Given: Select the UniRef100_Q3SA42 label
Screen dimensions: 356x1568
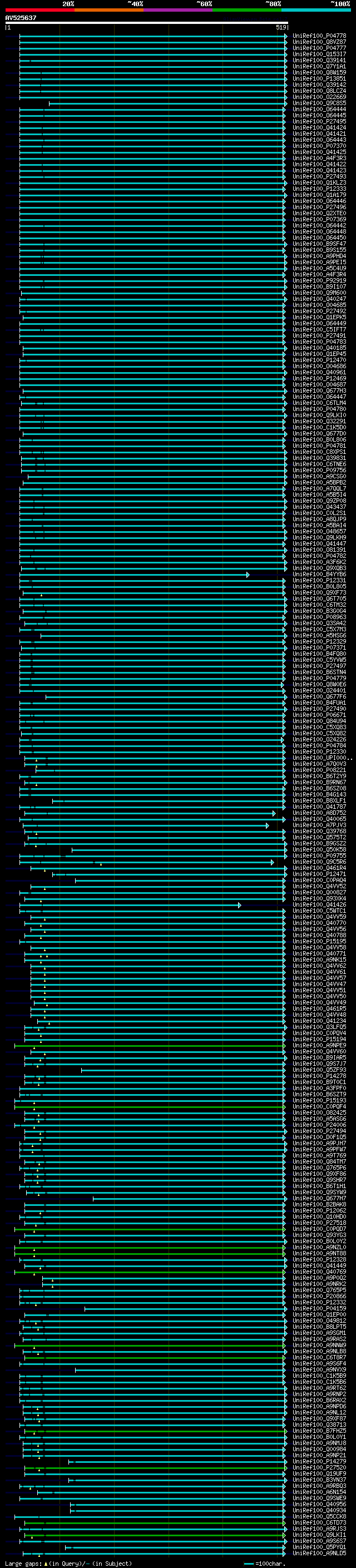Looking at the screenshot, I should coord(319,623).
